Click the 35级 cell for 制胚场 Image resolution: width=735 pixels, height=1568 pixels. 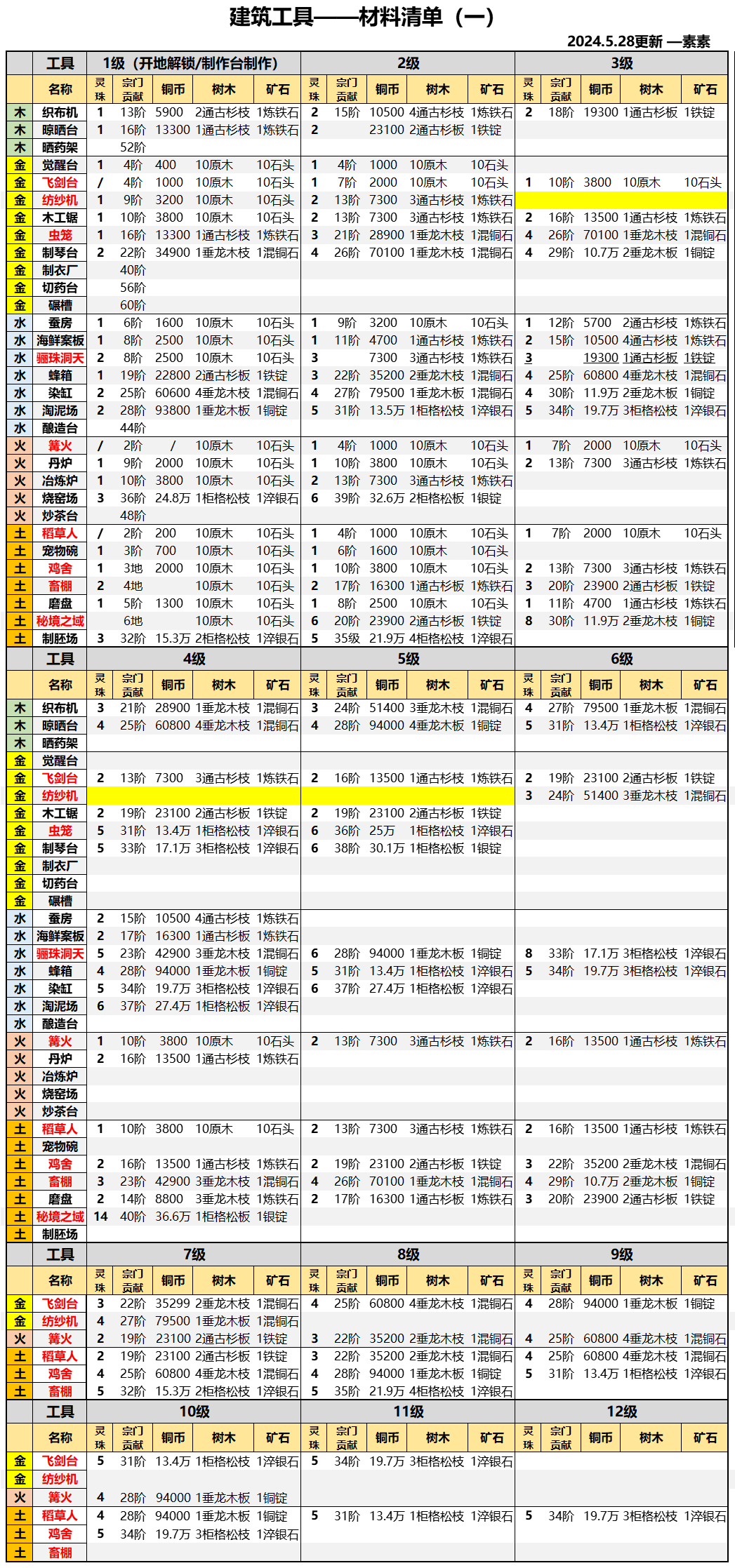pos(347,638)
